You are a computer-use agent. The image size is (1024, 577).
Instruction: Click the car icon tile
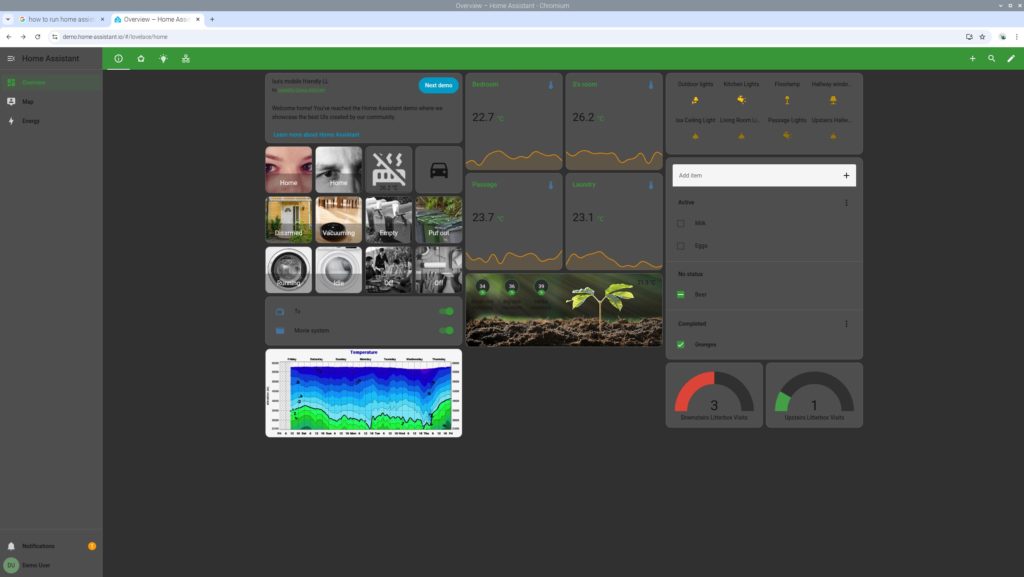(x=438, y=170)
